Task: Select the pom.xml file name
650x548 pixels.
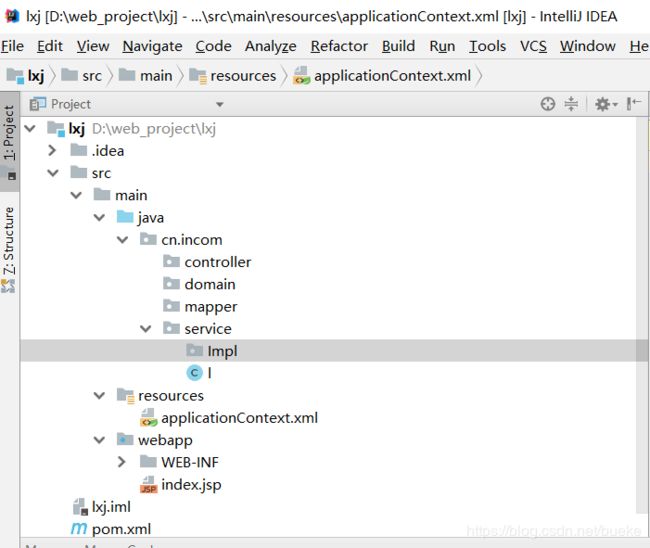Action: pos(121,529)
